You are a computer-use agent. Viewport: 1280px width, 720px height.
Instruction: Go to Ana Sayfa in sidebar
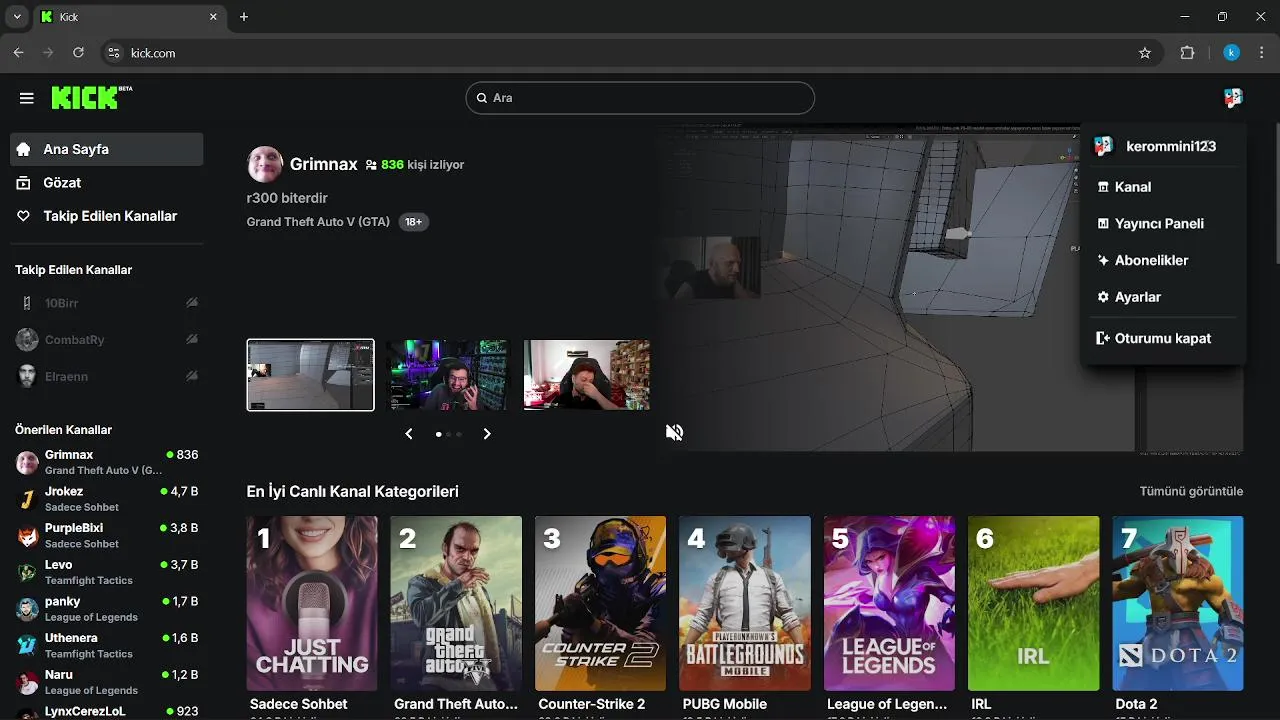[x=106, y=149]
